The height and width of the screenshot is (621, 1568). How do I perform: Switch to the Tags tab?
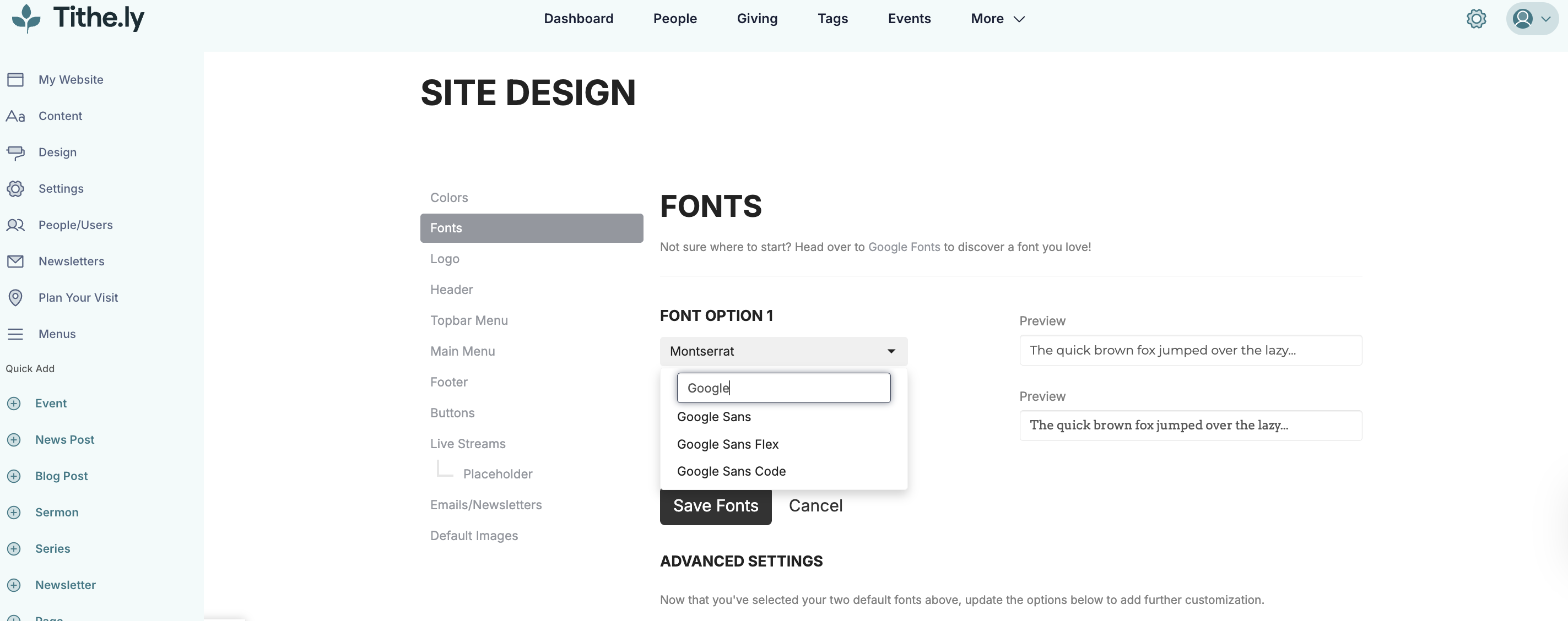pyautogui.click(x=832, y=19)
